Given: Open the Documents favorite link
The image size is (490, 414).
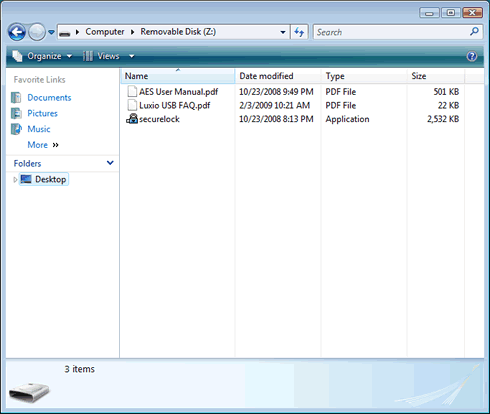Looking at the screenshot, I should (49, 98).
